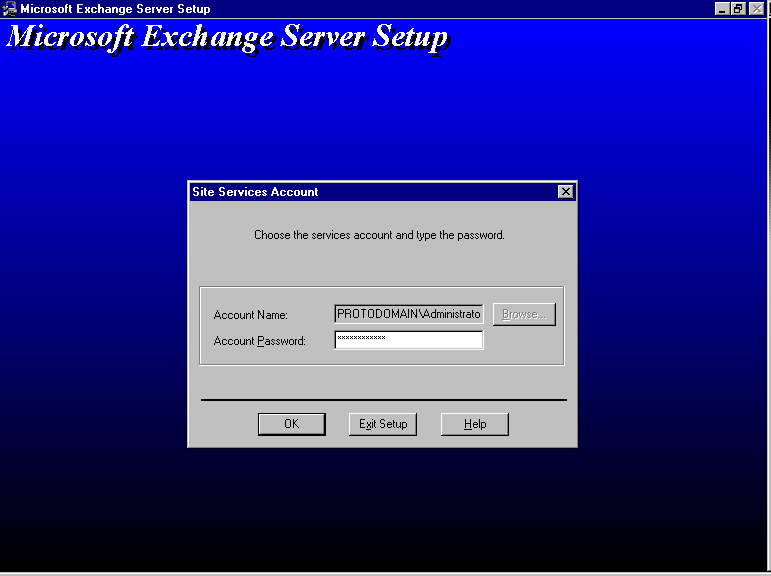Focus the Account Name input field
The image size is (771, 576).
tap(409, 314)
